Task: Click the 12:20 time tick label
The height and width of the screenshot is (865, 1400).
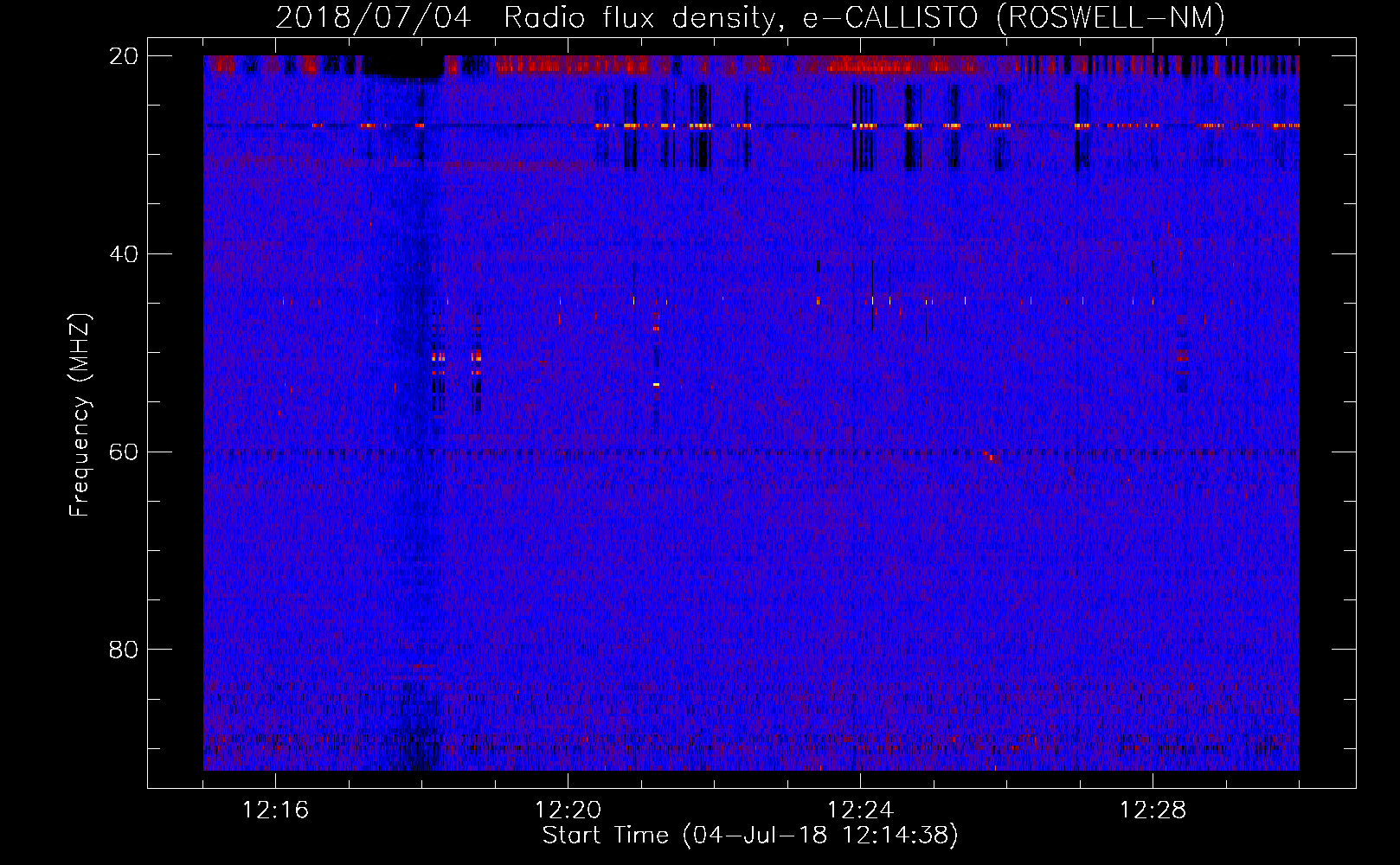Action: pos(568,811)
